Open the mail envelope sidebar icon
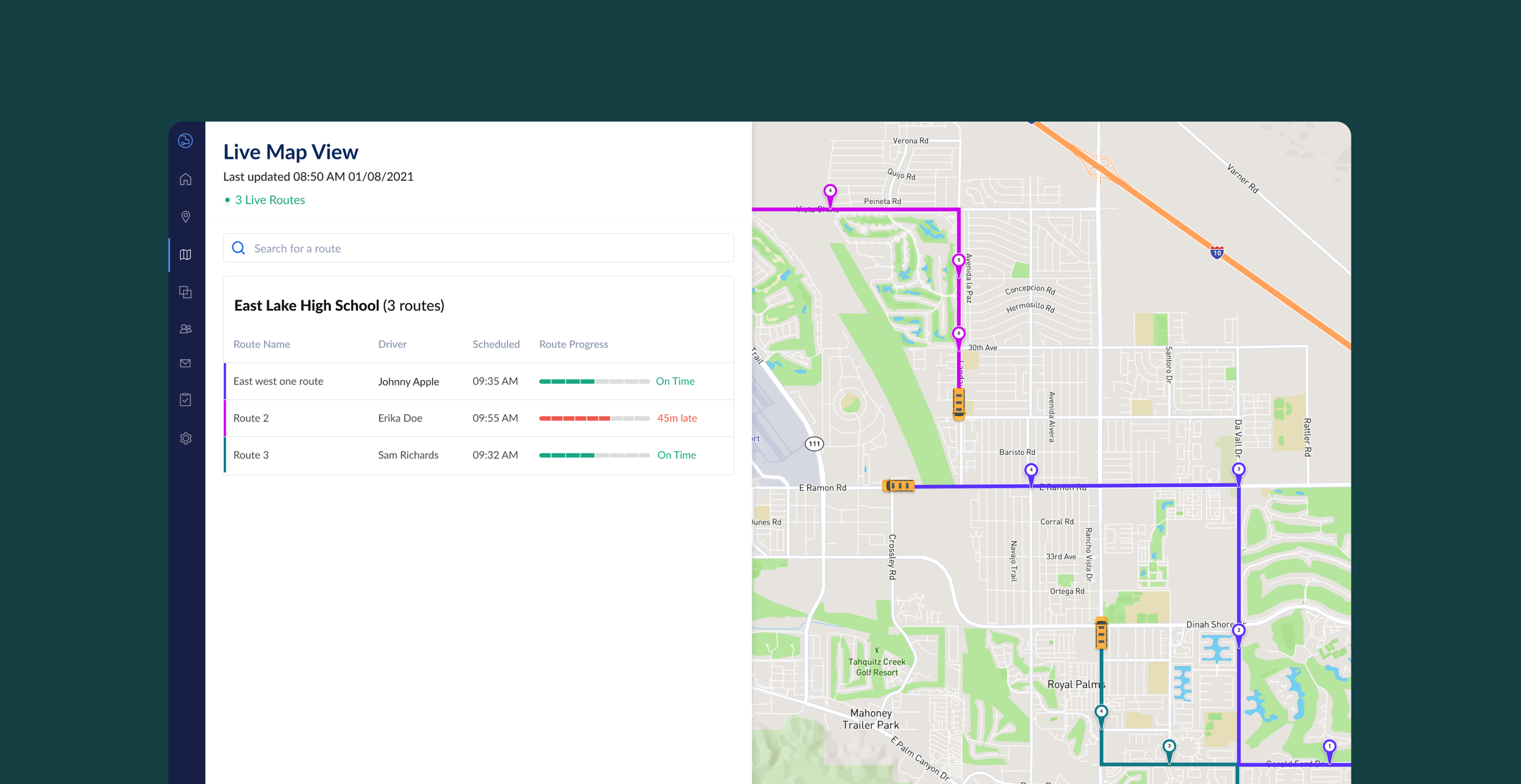The height and width of the screenshot is (784, 1521). click(186, 363)
